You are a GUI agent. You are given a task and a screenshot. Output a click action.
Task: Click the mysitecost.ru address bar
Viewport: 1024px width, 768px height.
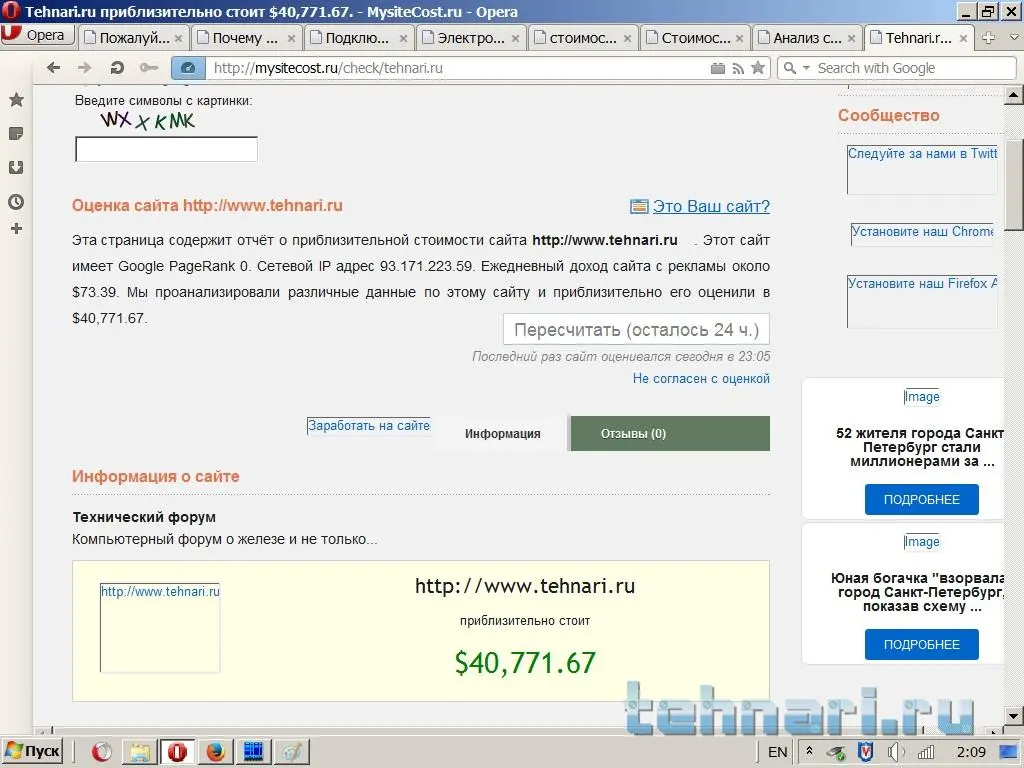457,68
